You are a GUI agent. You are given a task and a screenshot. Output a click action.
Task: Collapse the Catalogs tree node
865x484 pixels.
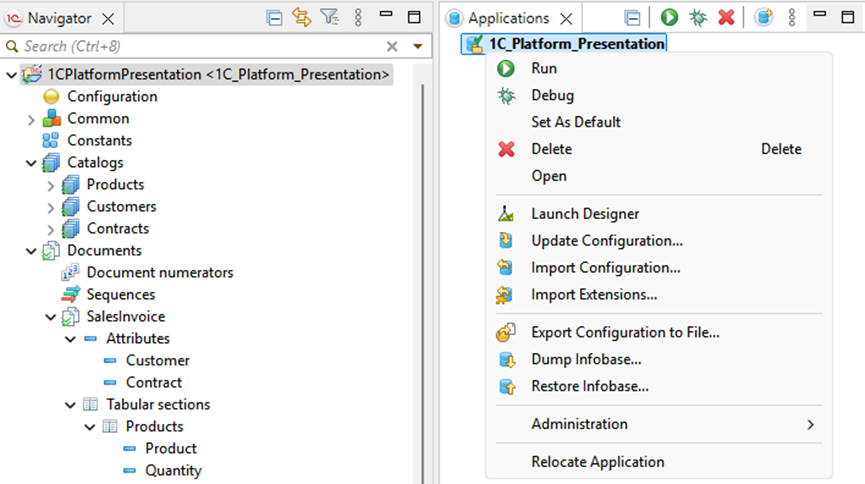[31, 163]
